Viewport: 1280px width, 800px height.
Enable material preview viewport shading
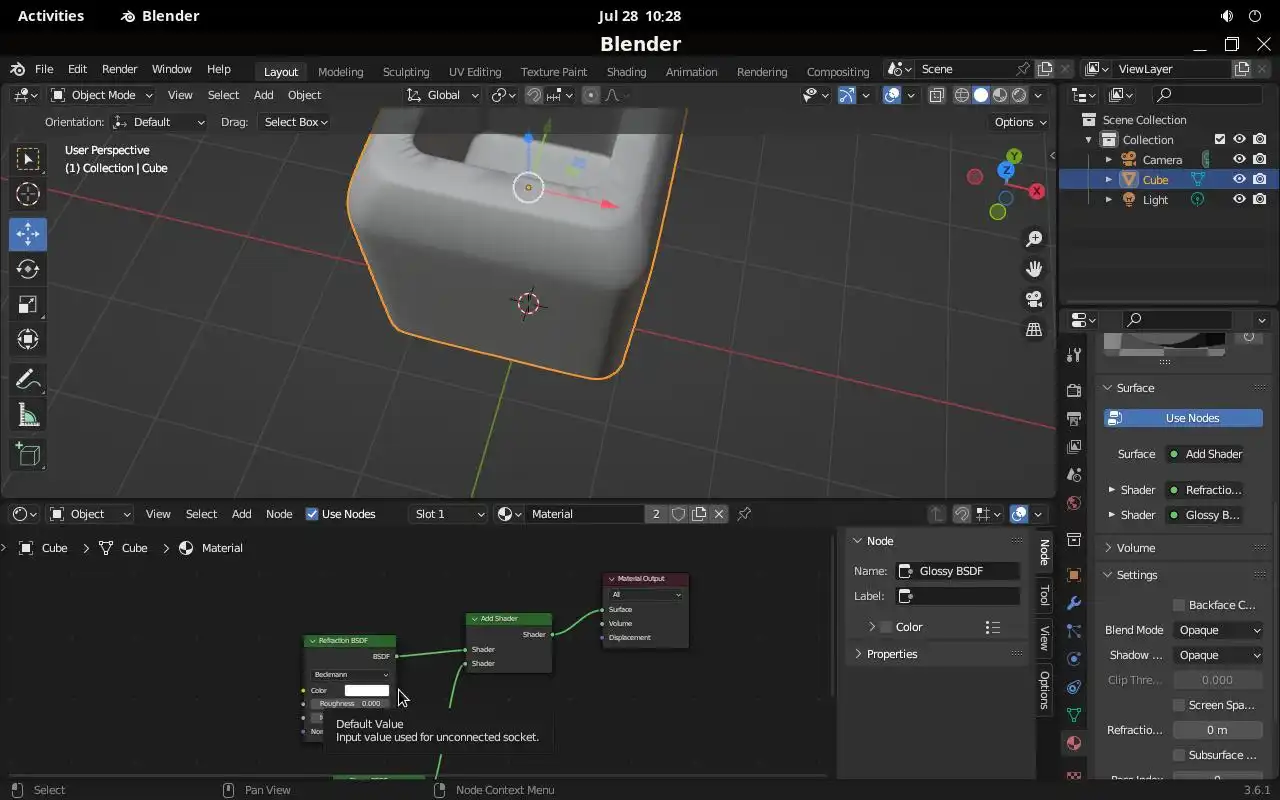point(1000,95)
